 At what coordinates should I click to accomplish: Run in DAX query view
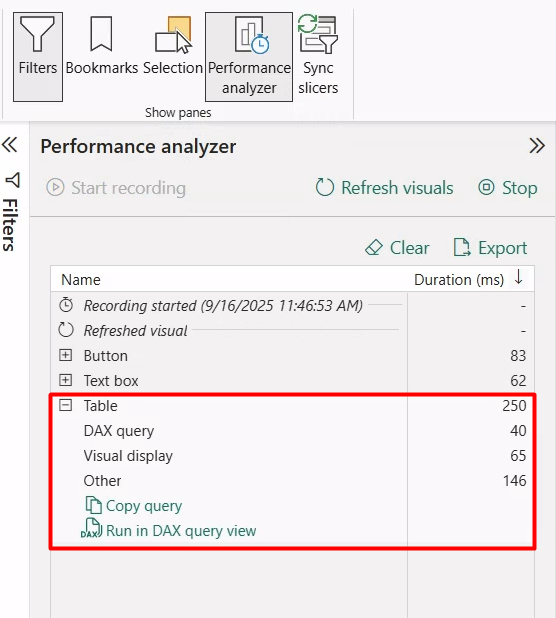tap(169, 531)
